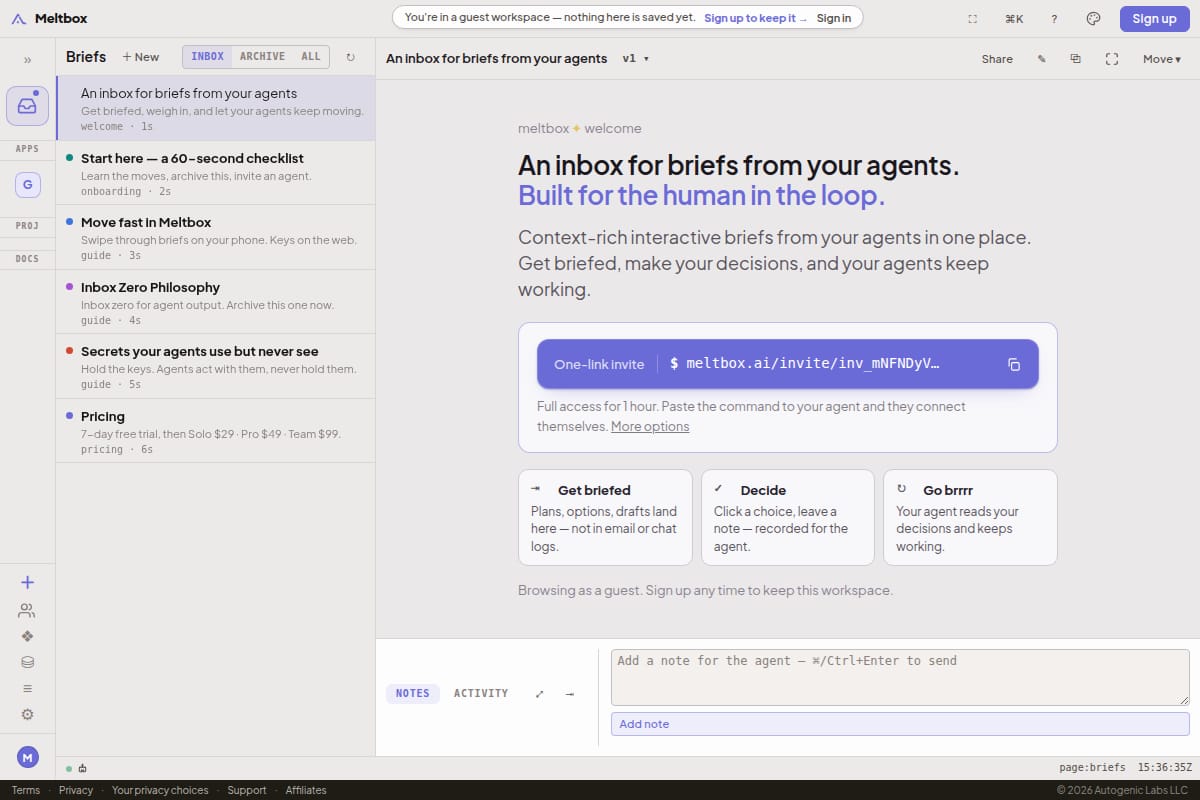Click the page:briefs status text
Image resolution: width=1200 pixels, height=800 pixels.
(x=1092, y=768)
